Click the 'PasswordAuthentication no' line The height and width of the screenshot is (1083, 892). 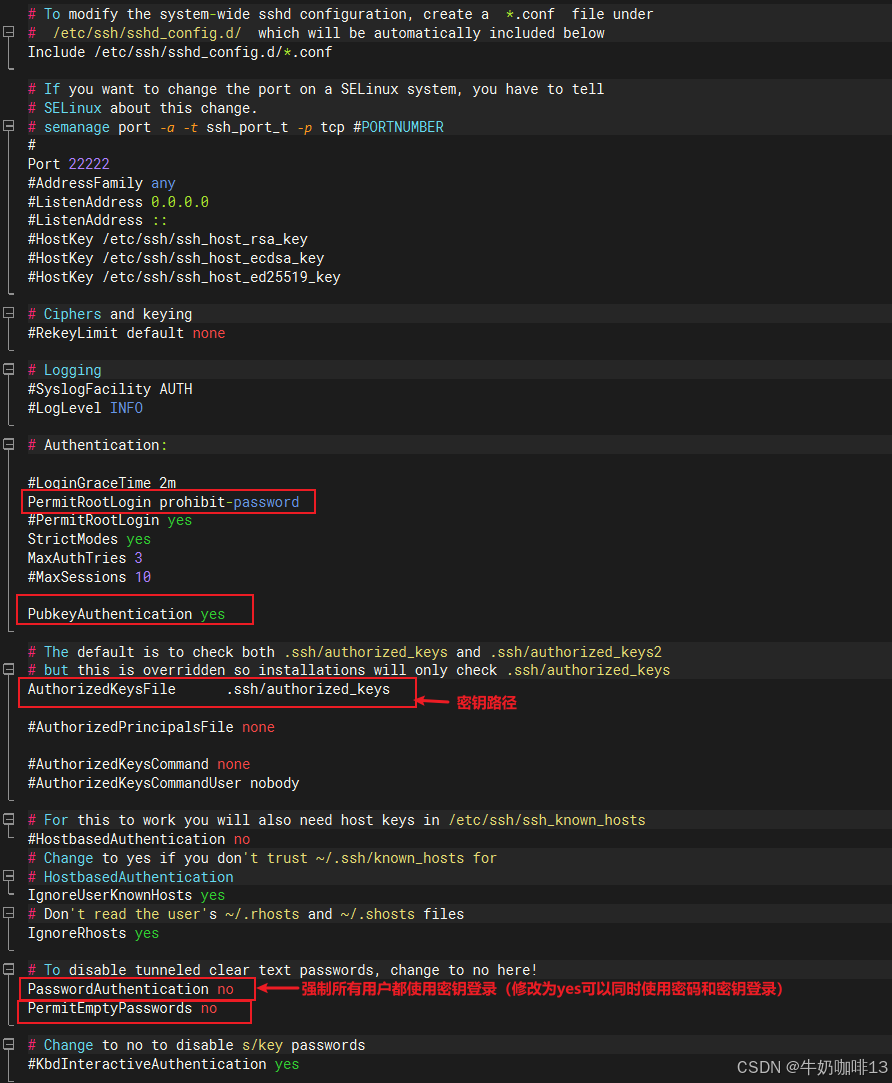click(131, 989)
